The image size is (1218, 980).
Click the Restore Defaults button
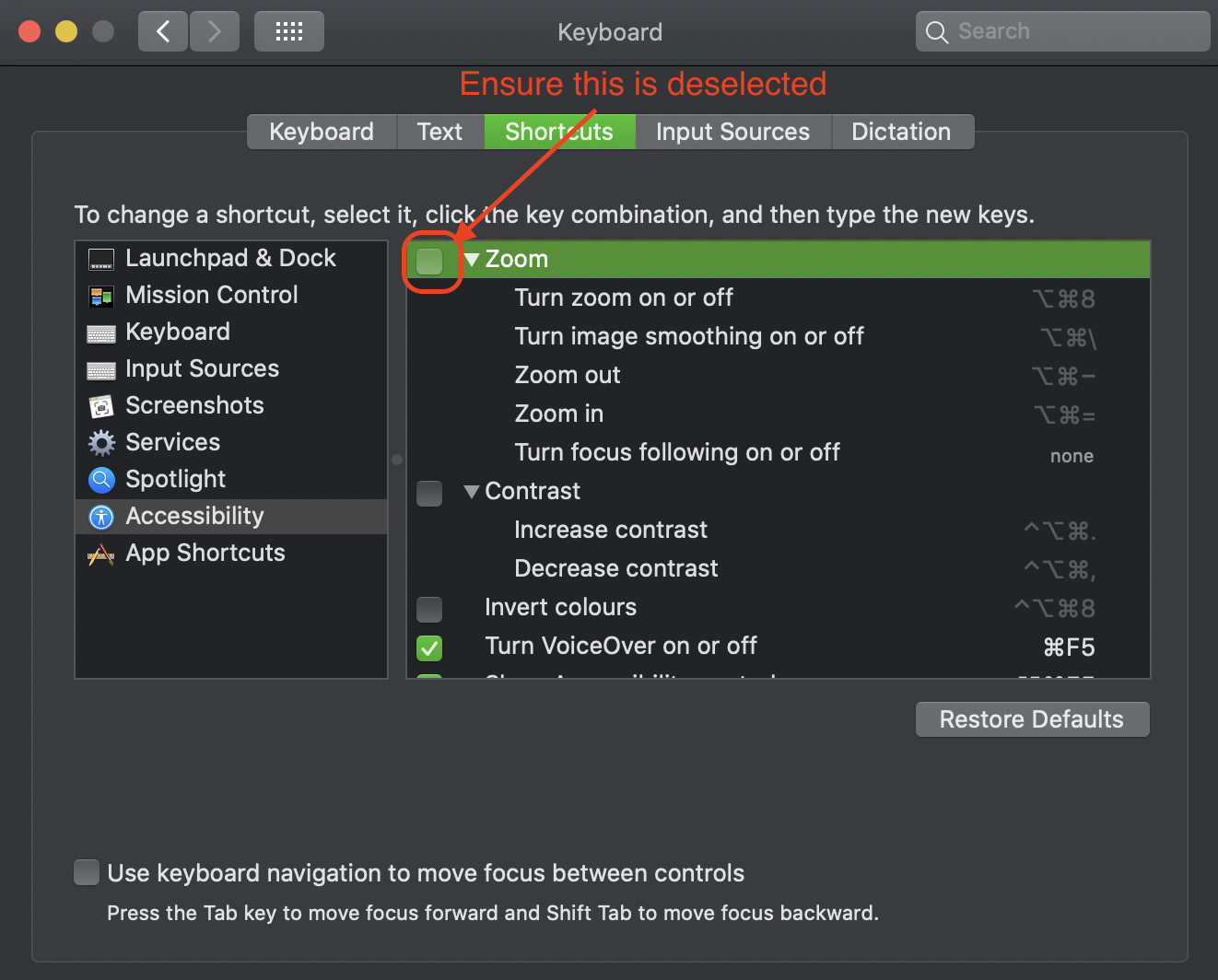pyautogui.click(x=1032, y=719)
